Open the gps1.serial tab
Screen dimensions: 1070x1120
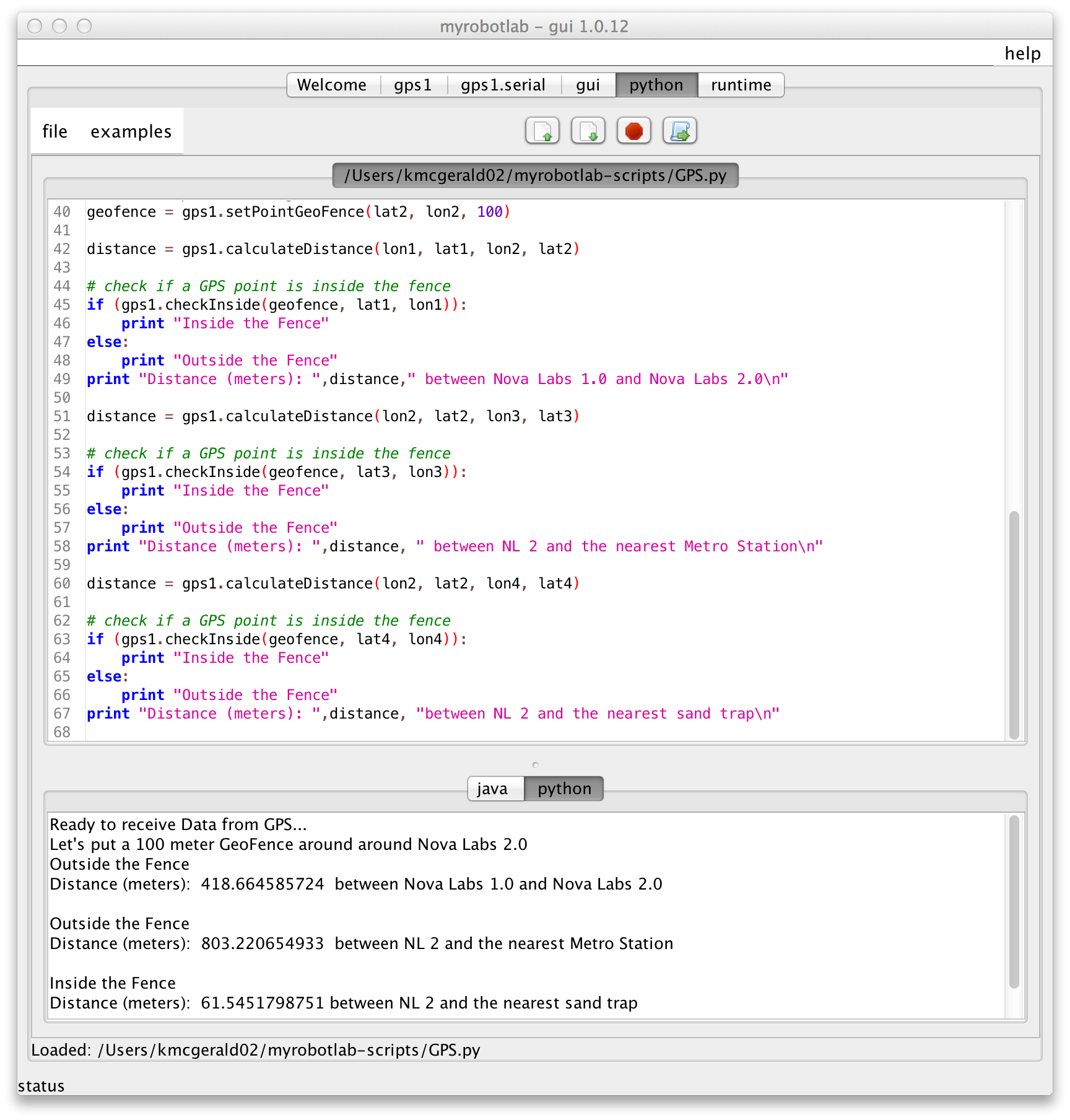[x=503, y=85]
